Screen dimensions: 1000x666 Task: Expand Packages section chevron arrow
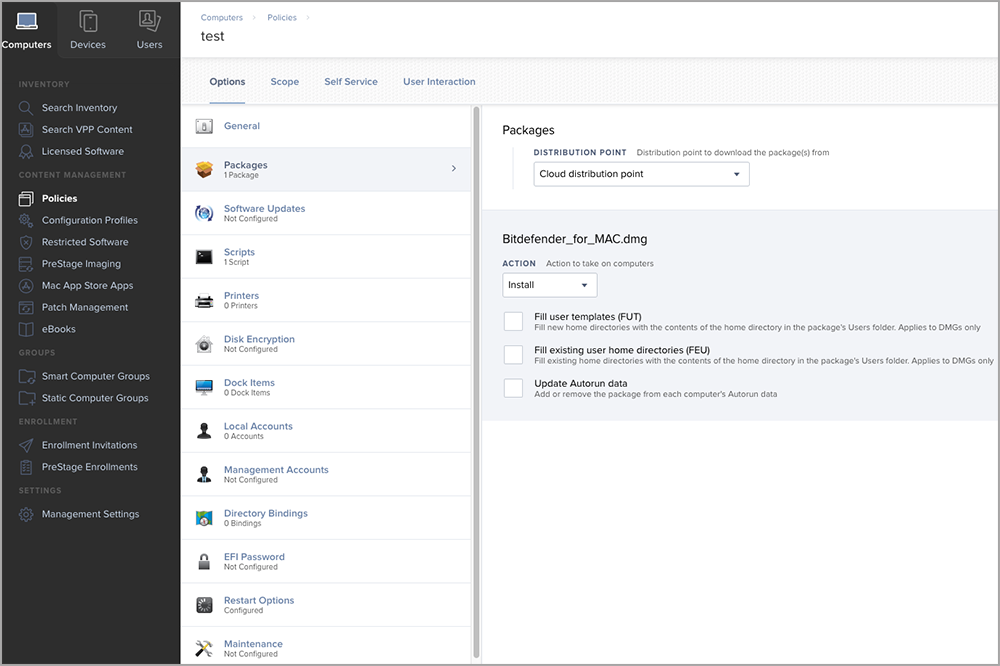coord(454,169)
